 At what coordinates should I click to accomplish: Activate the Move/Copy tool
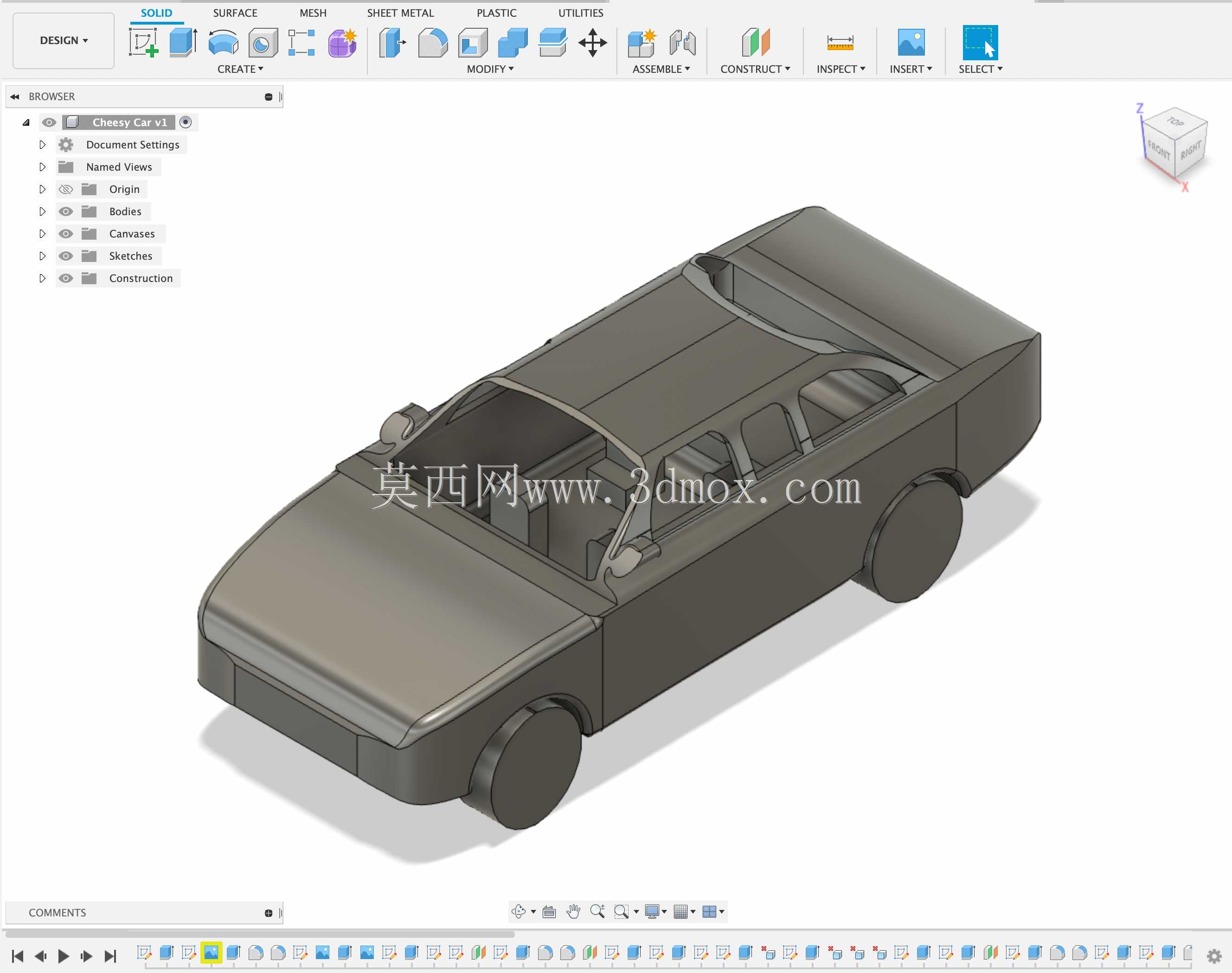(x=593, y=43)
